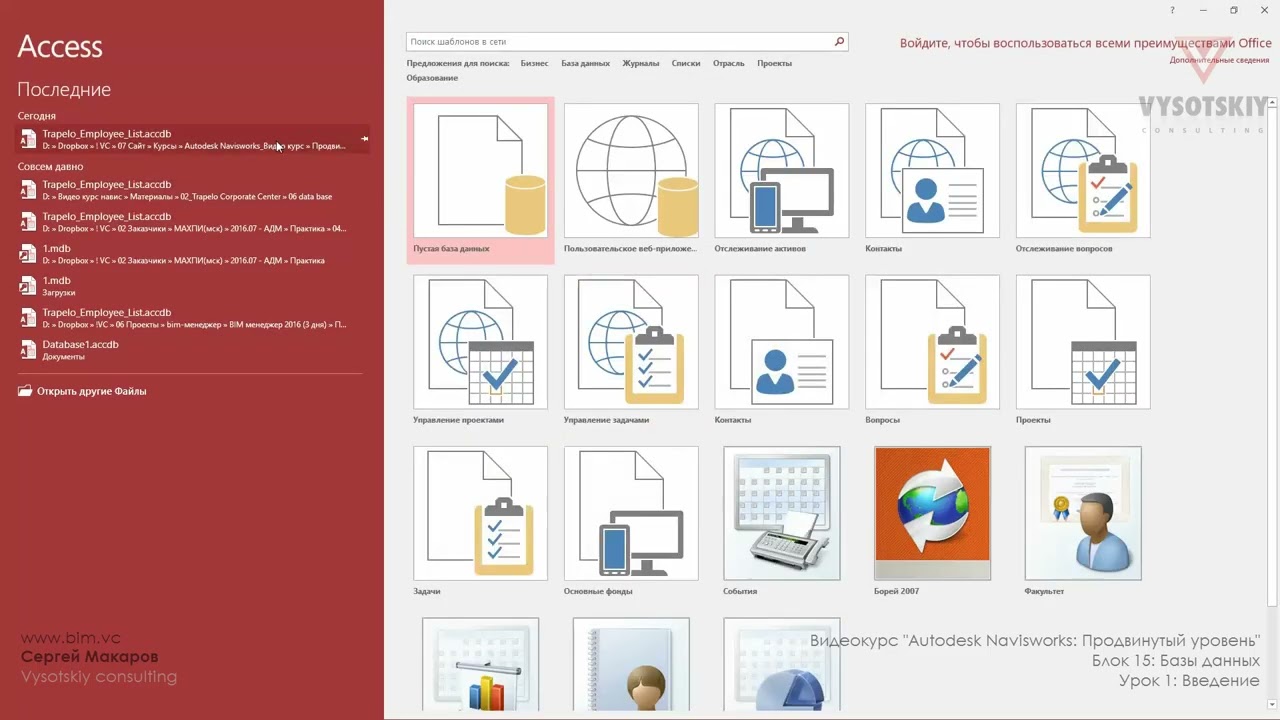Screen dimensions: 1280x720
Task: Open Database1.accdb from Документы
Action: (193, 350)
